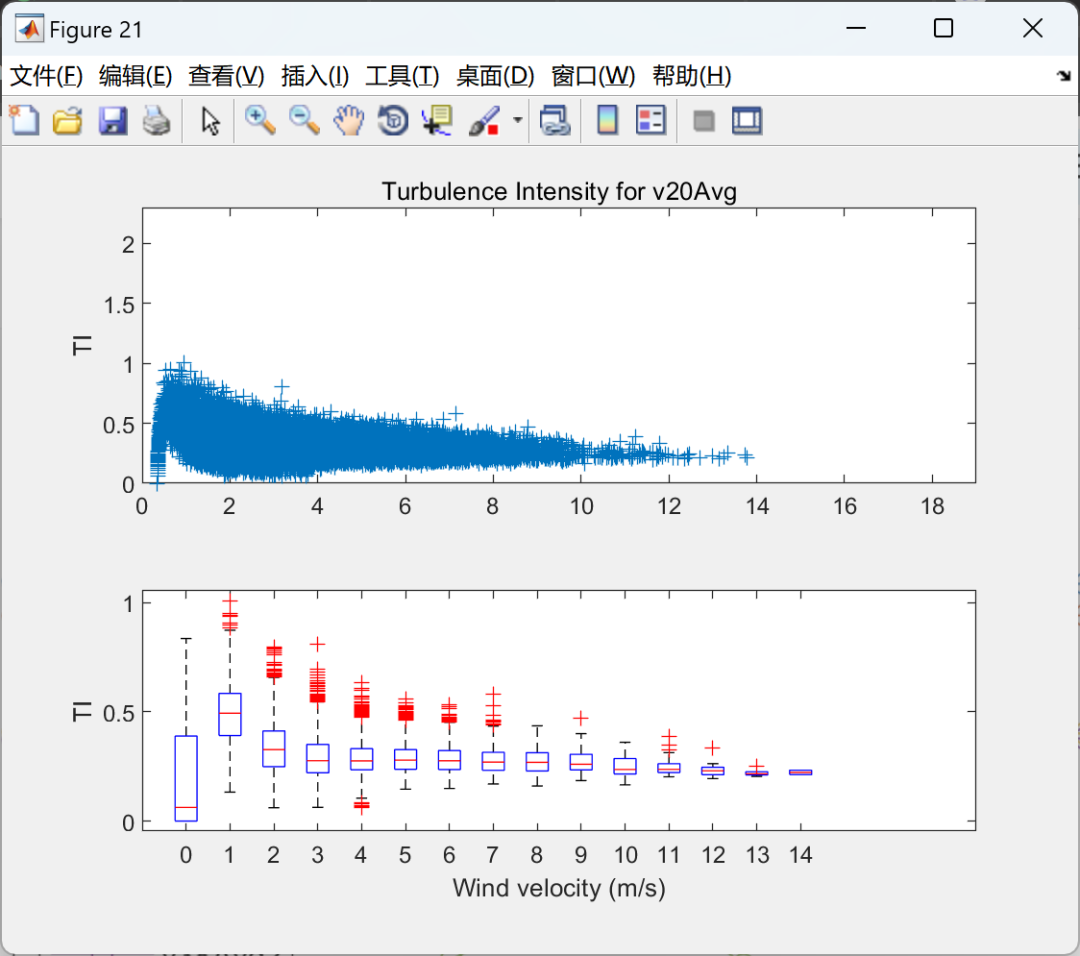1080x956 pixels.
Task: Click the box plot box at velocity 0
Action: pyautogui.click(x=186, y=779)
